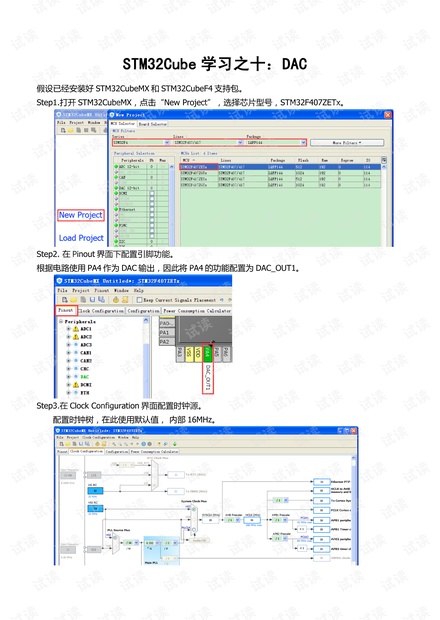Viewport: 440px width, 620px height.
Task: Click Save As double-disk icon in Pinout window toolbar
Action: (101, 300)
